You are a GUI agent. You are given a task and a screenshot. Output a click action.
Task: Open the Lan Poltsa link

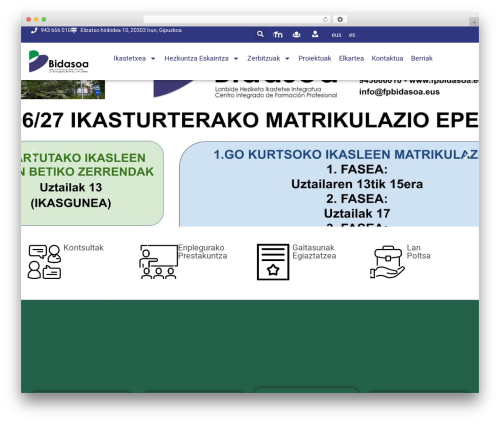(x=418, y=252)
